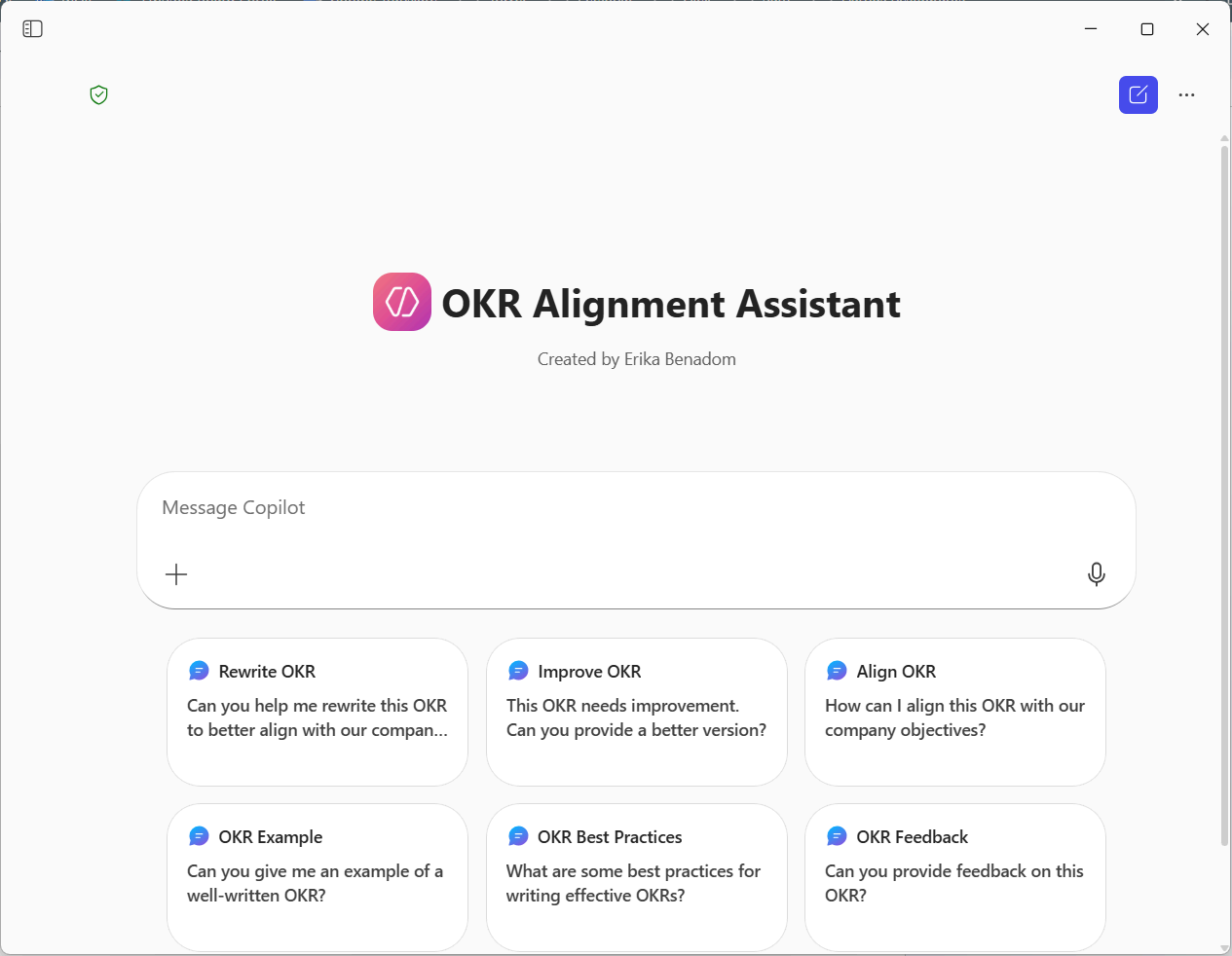This screenshot has height=956, width=1232.
Task: Click the plus attach button
Action: (176, 574)
